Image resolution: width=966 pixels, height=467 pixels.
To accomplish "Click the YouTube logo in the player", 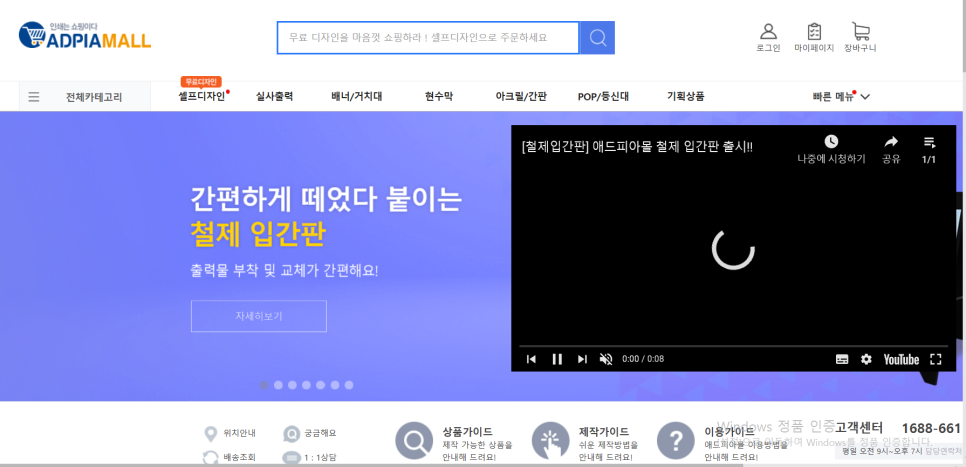I will point(901,359).
